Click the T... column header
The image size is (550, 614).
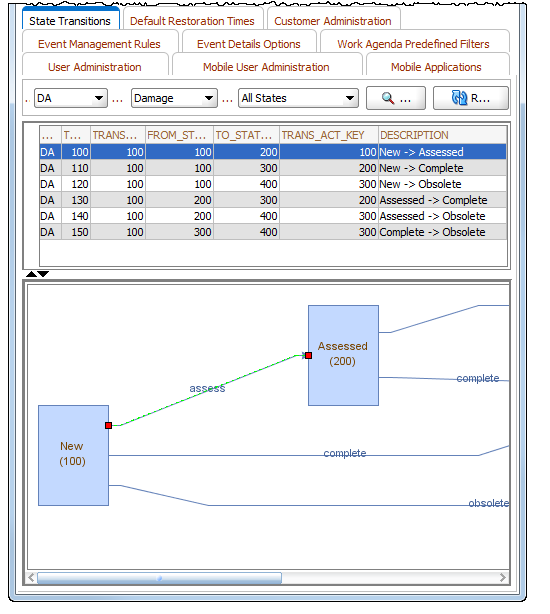(x=76, y=135)
